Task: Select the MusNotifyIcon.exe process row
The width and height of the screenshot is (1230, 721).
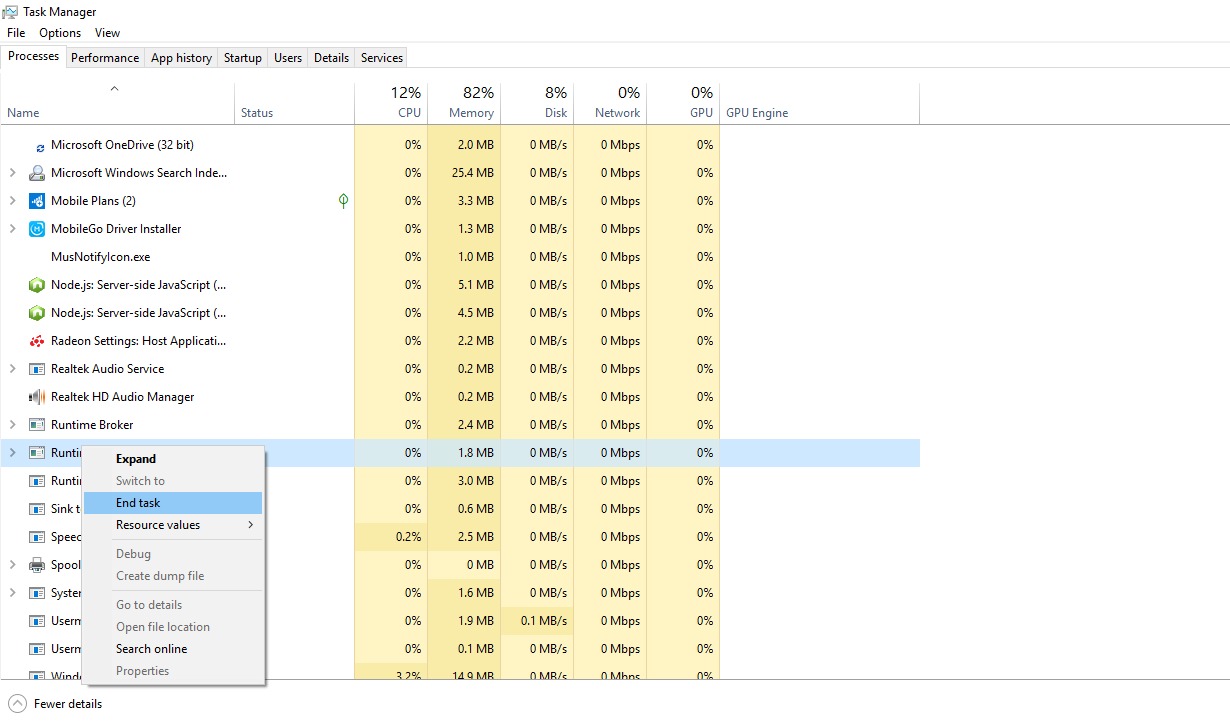Action: coord(460,257)
